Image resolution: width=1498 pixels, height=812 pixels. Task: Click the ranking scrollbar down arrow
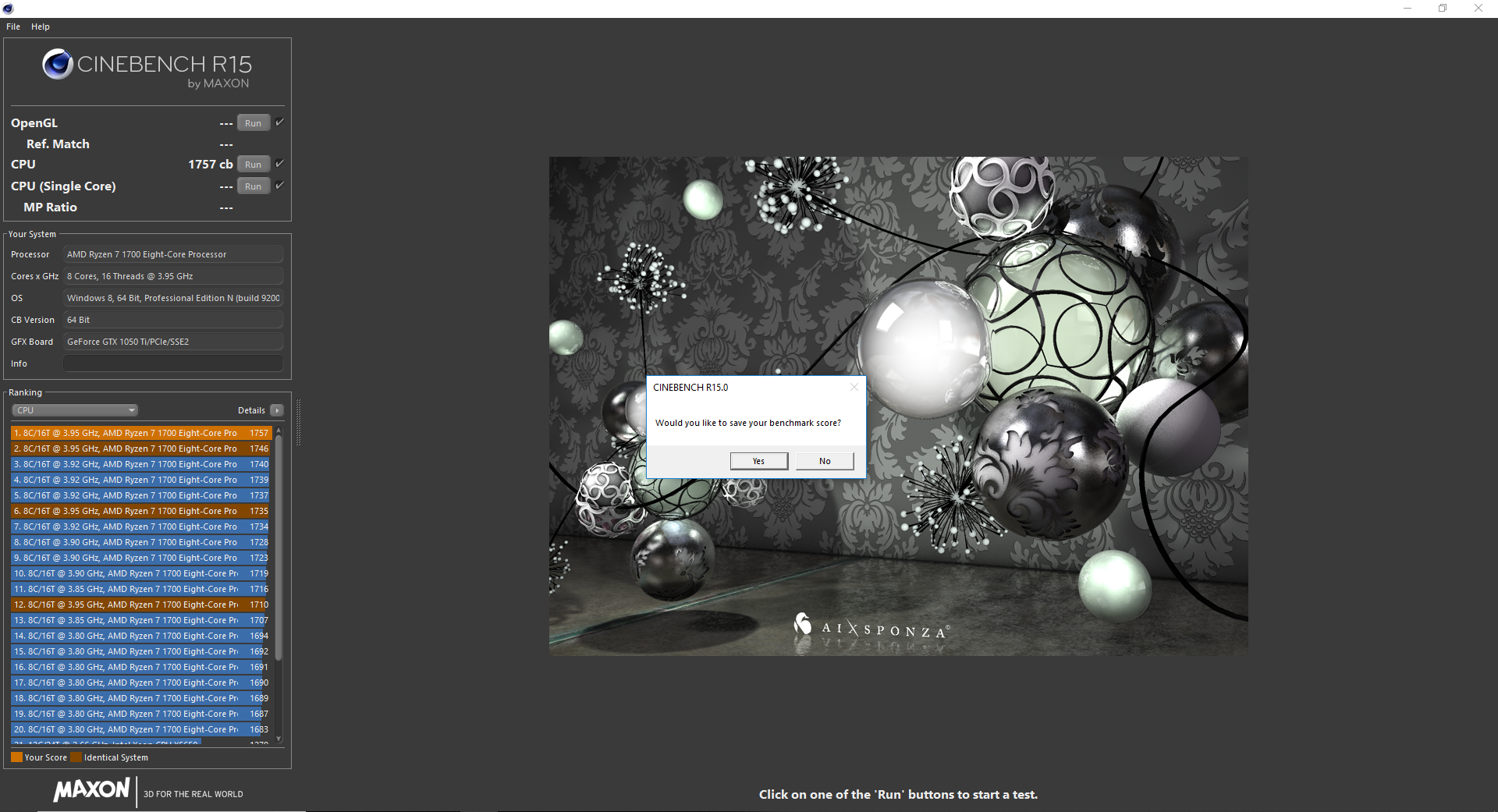click(279, 739)
